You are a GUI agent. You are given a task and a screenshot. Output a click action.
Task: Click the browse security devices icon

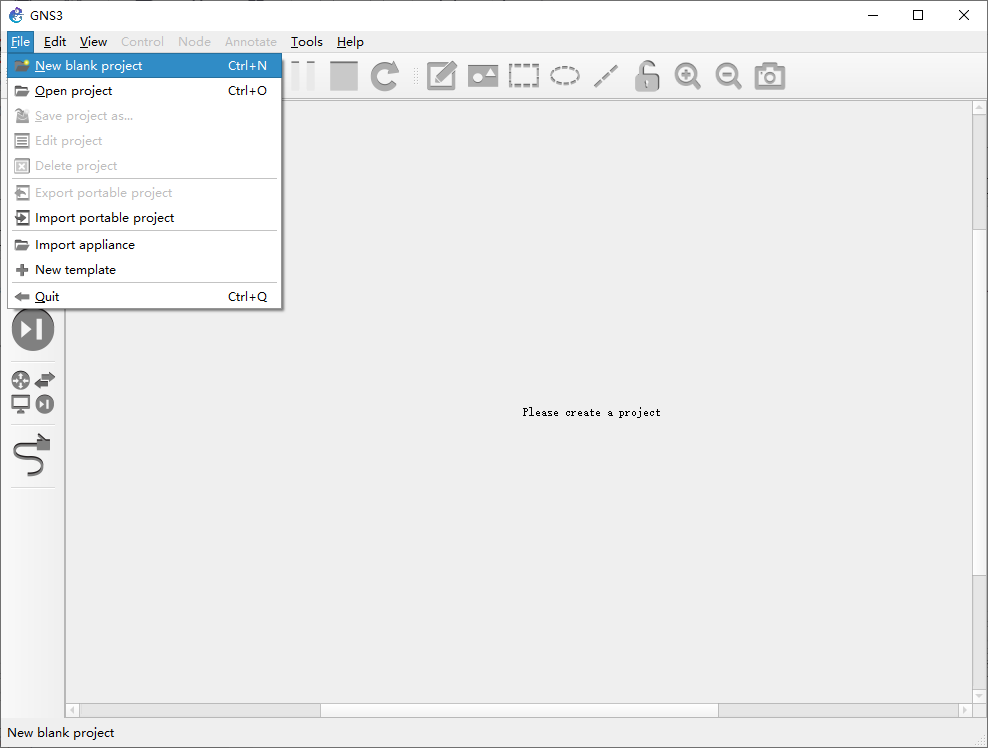33,329
